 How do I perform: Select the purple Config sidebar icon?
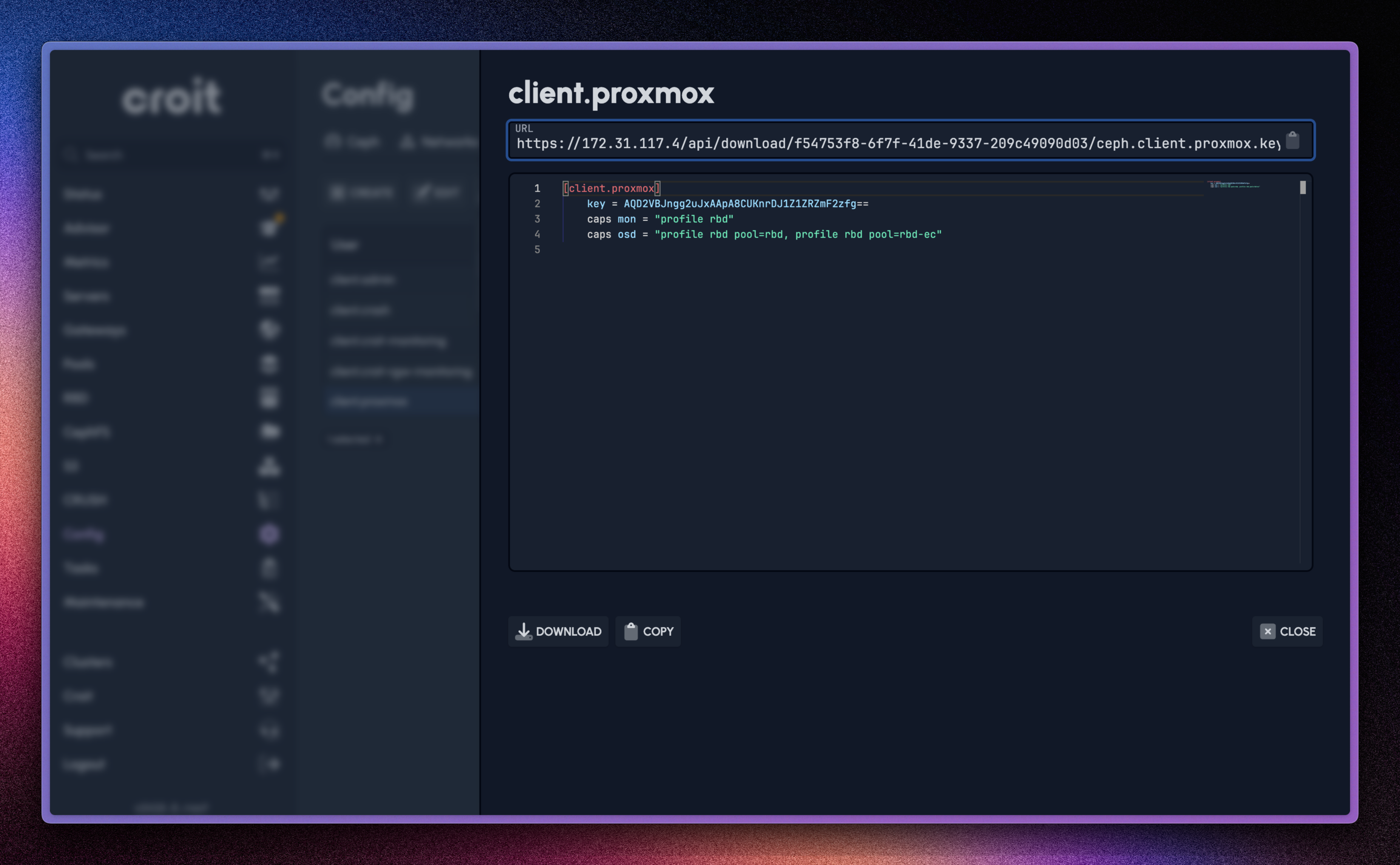269,534
